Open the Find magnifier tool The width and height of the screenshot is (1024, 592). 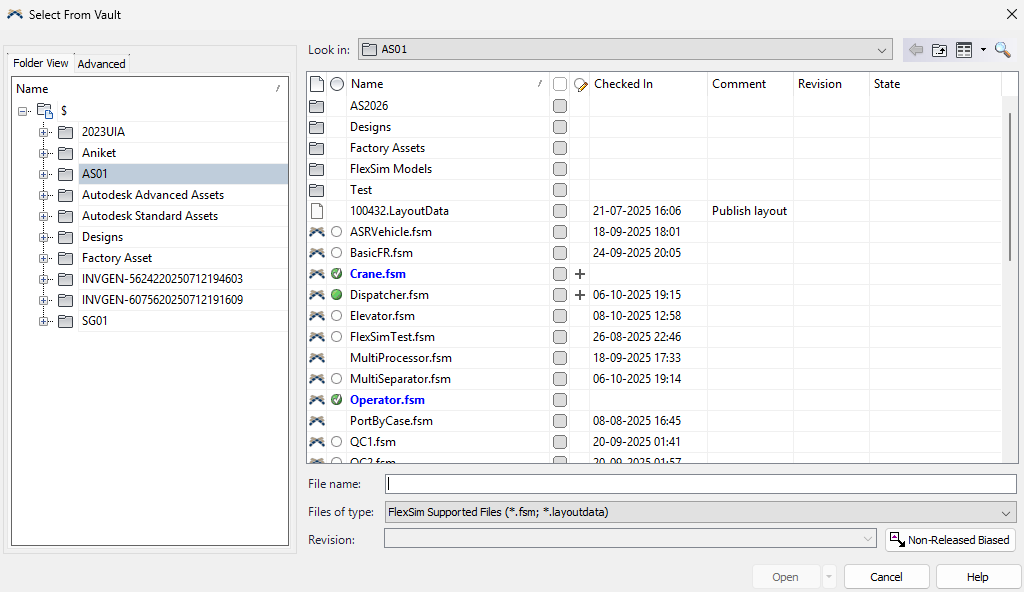pos(1002,50)
